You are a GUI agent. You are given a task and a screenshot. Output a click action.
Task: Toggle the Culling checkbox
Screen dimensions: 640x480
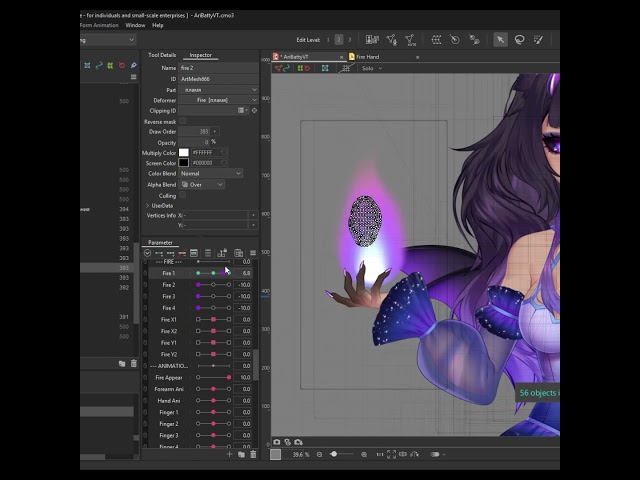point(182,195)
